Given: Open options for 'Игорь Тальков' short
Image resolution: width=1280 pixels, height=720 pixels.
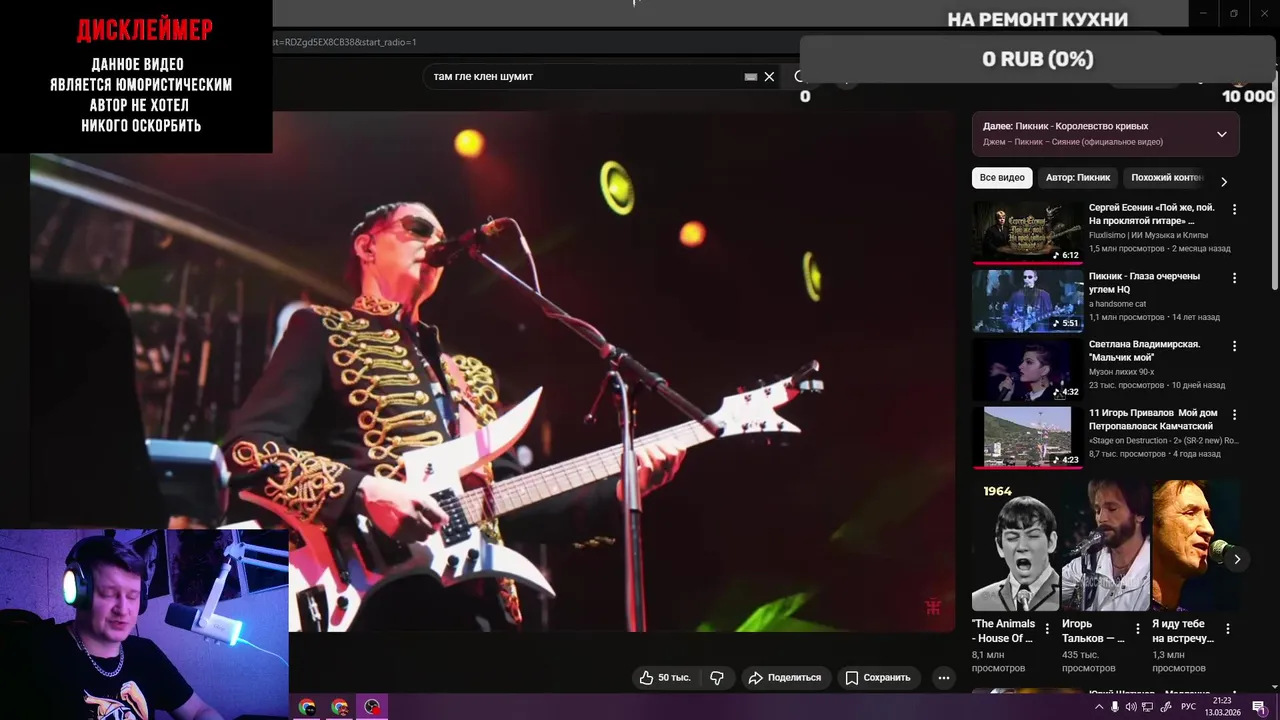Looking at the screenshot, I should 1137,629.
